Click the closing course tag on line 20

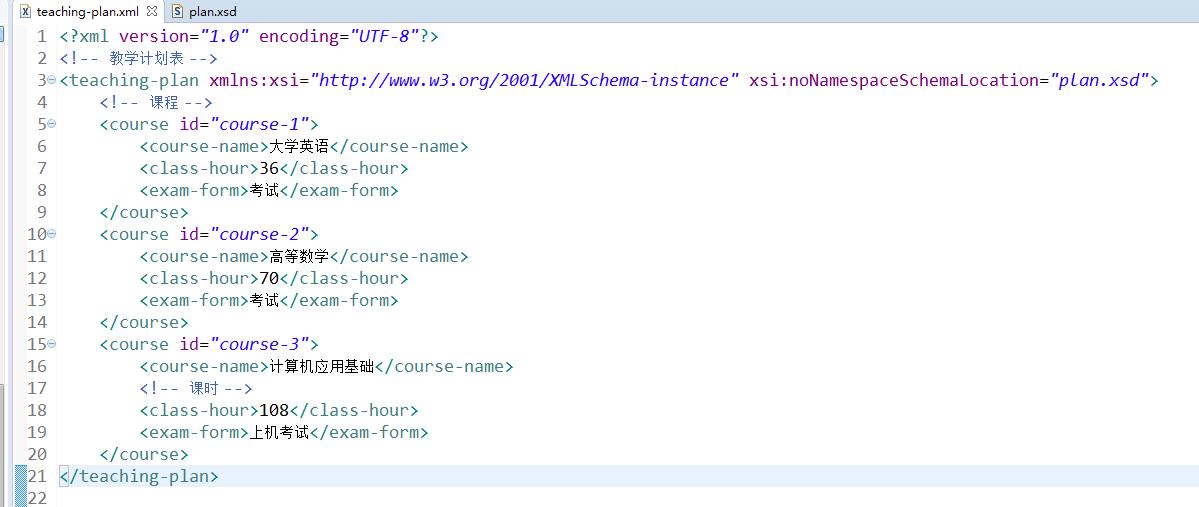(x=144, y=455)
